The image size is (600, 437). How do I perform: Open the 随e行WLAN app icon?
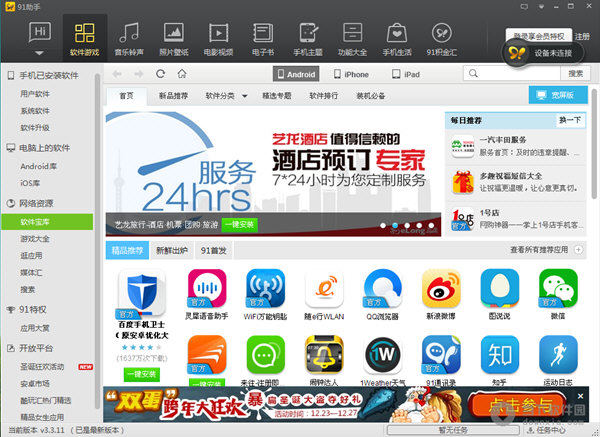(x=324, y=288)
